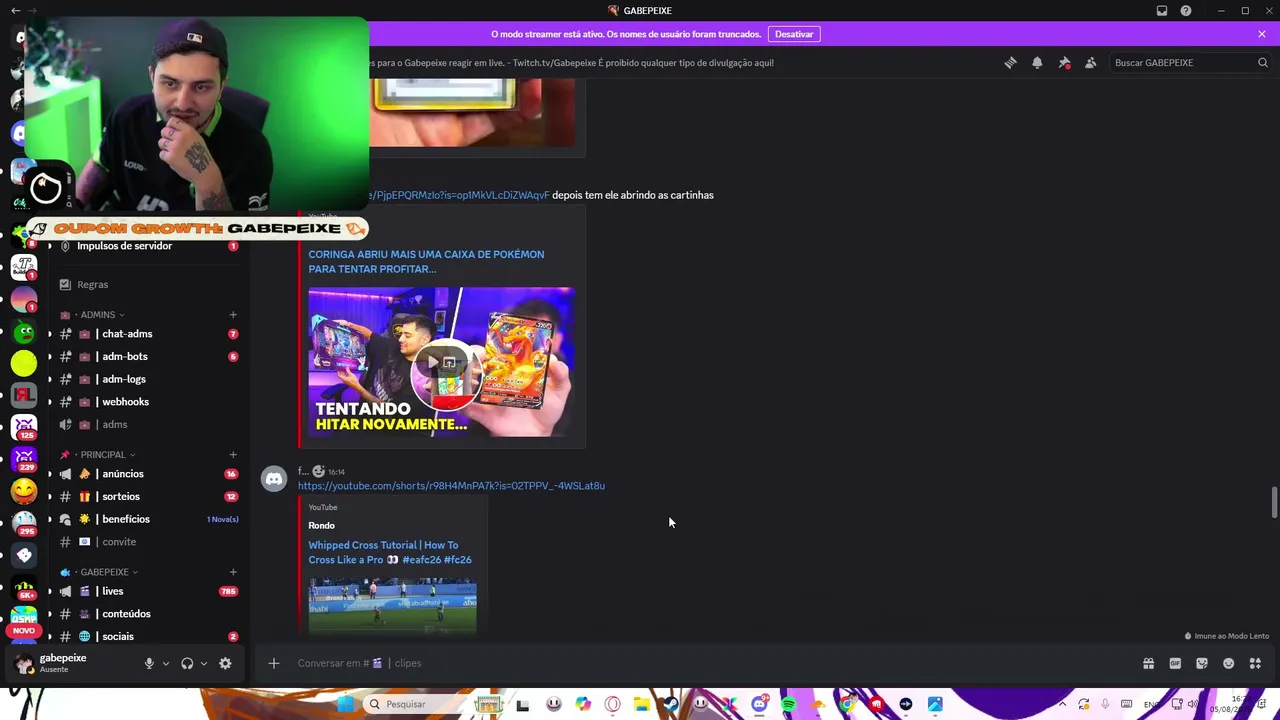This screenshot has height=720, width=1280.
Task: Toggle the member list
Action: point(1091,63)
